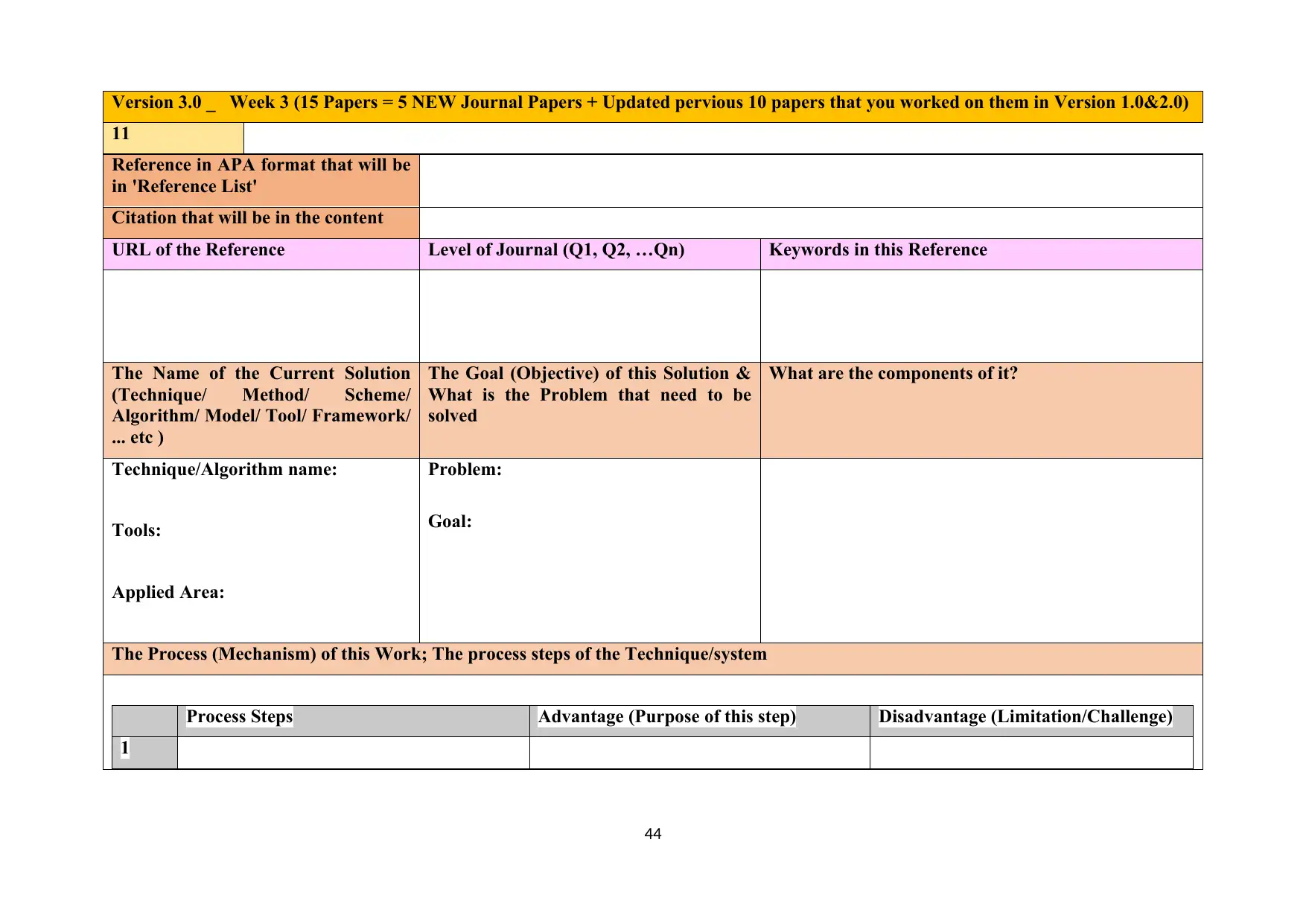Click 'Disadvantage (Limitation/Challenge)' column header
Image resolution: width=1306 pixels, height=924 pixels.
point(1025,717)
